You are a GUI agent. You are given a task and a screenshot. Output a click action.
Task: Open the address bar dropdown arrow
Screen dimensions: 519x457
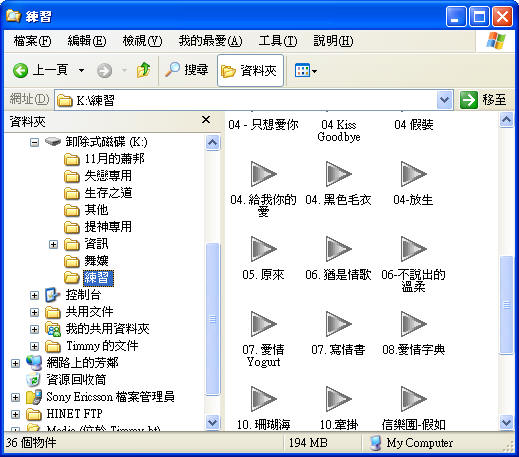(x=445, y=100)
